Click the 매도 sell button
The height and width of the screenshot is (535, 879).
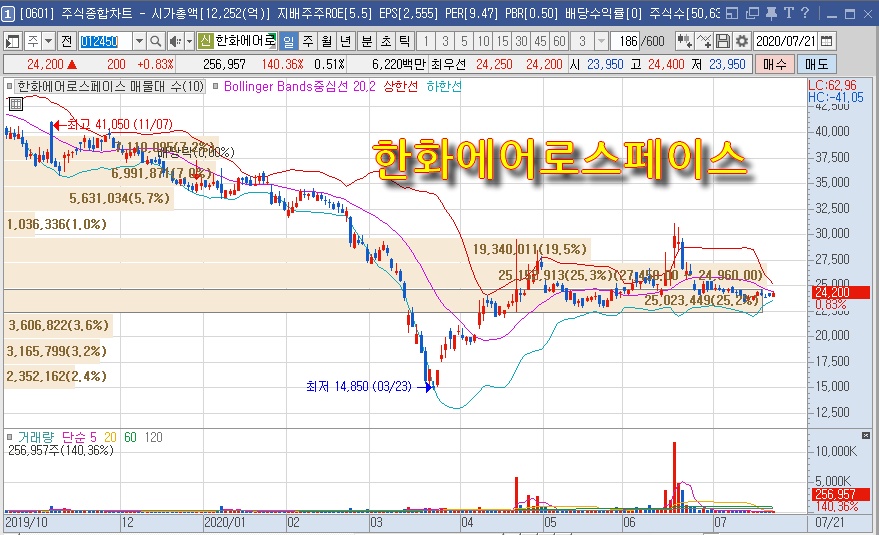[x=816, y=64]
